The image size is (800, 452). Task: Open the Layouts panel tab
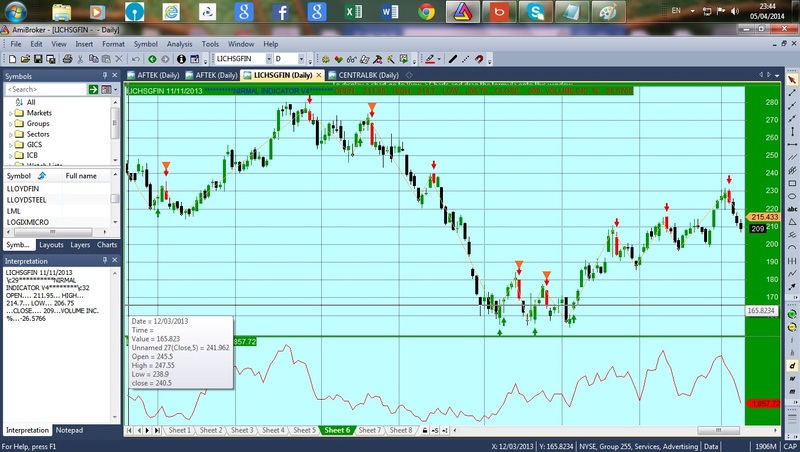click(51, 245)
